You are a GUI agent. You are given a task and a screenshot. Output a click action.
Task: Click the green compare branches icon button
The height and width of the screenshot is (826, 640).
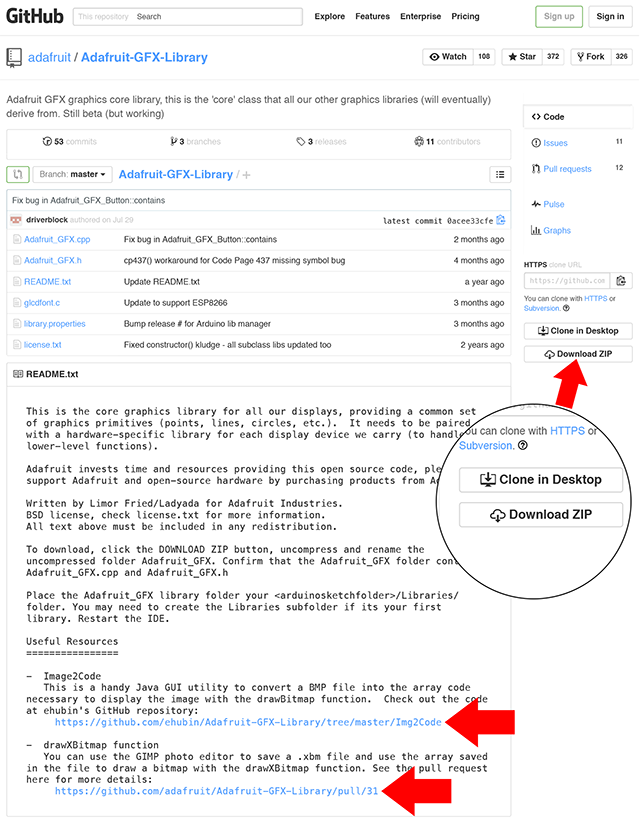[18, 174]
